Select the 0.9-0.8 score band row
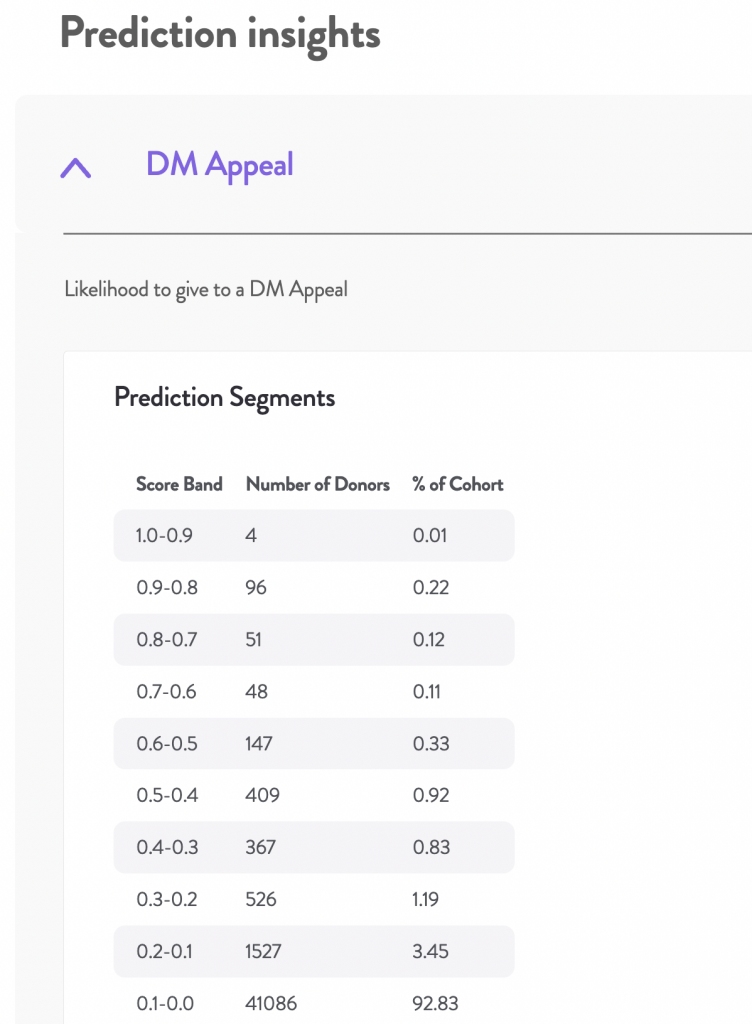 click(x=314, y=587)
